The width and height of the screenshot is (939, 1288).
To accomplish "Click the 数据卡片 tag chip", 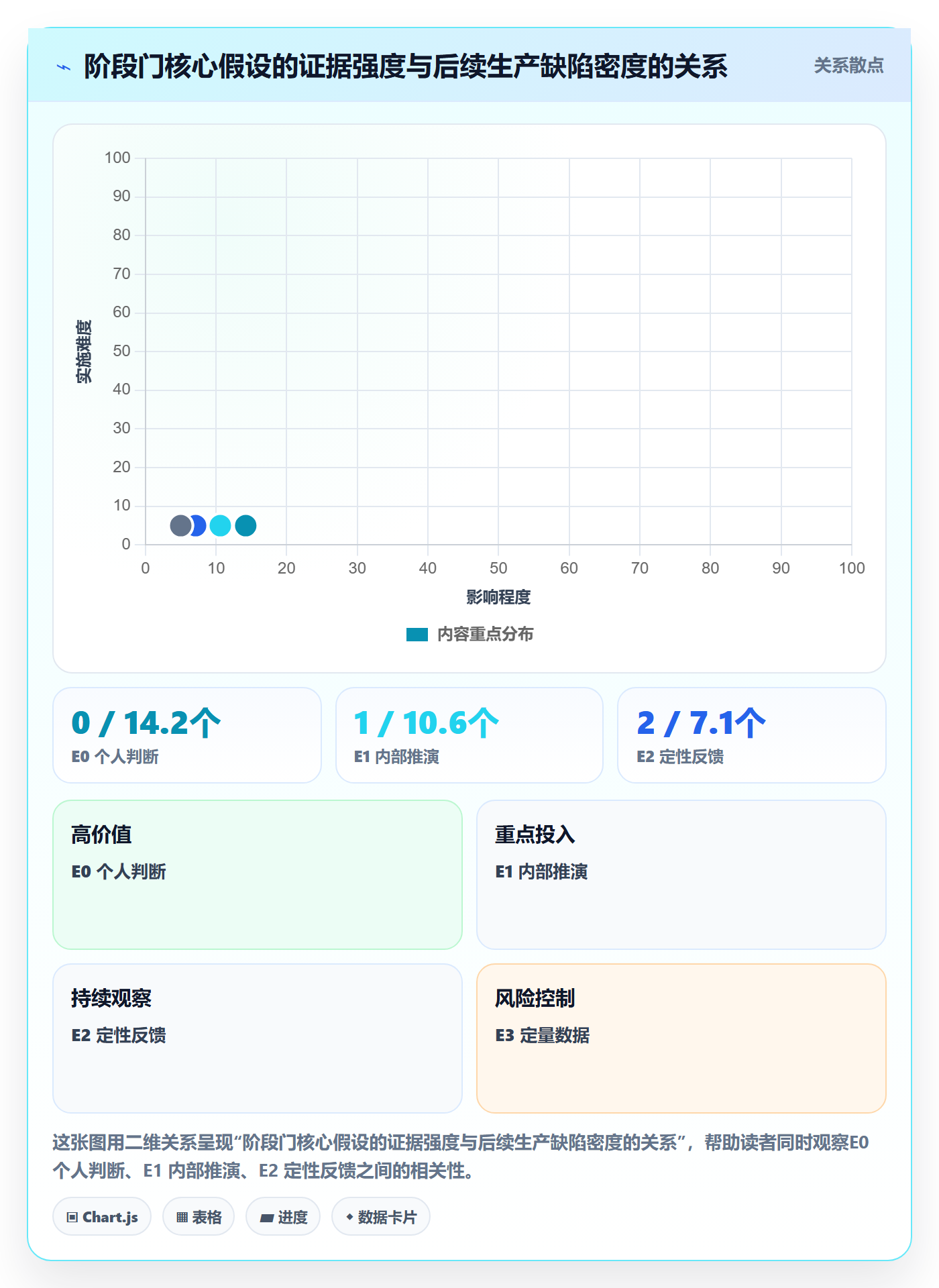I will point(381,1217).
